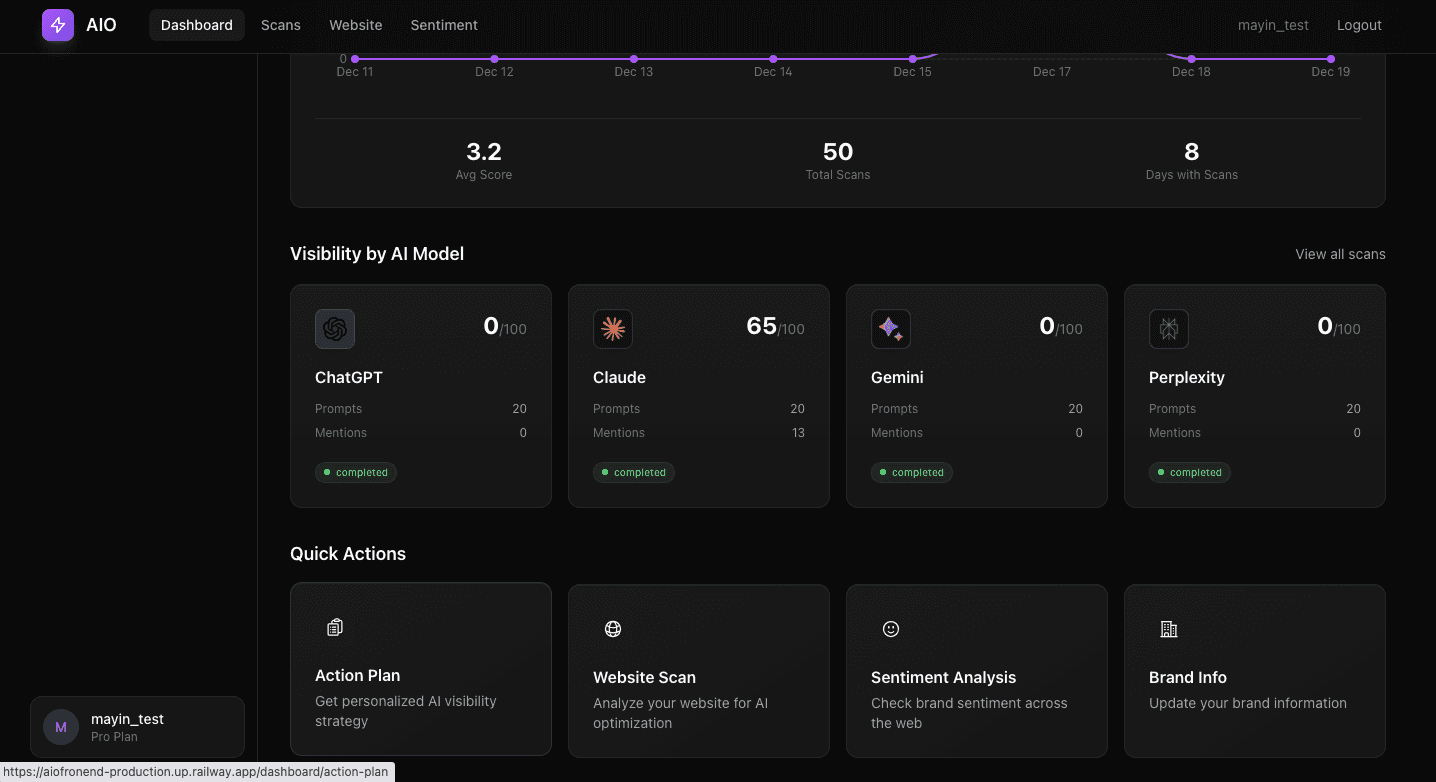
Task: Open the mayin_test Pro Plan profile card
Action: point(137,727)
